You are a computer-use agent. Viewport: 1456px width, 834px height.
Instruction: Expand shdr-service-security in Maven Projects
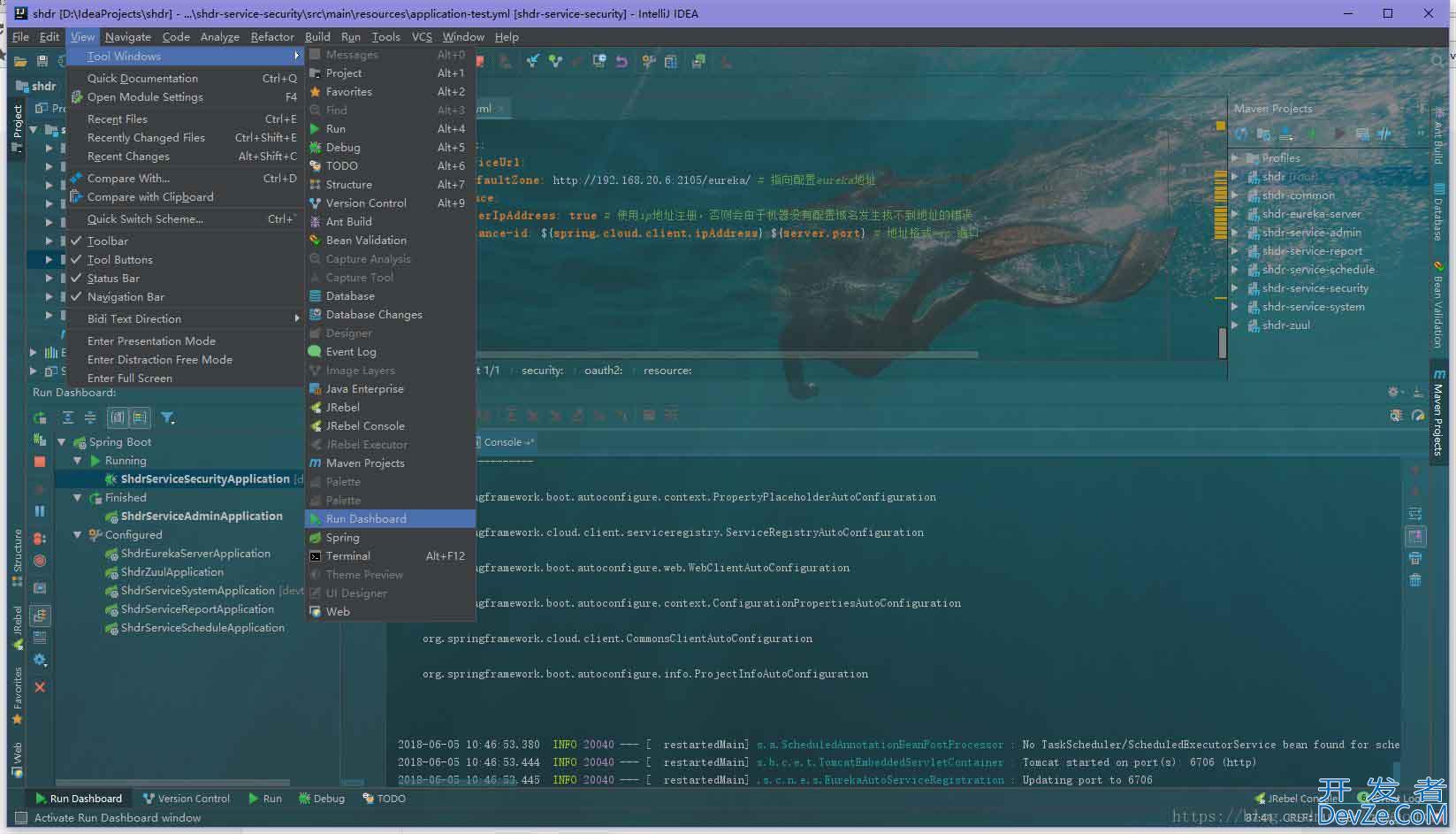pos(1235,288)
